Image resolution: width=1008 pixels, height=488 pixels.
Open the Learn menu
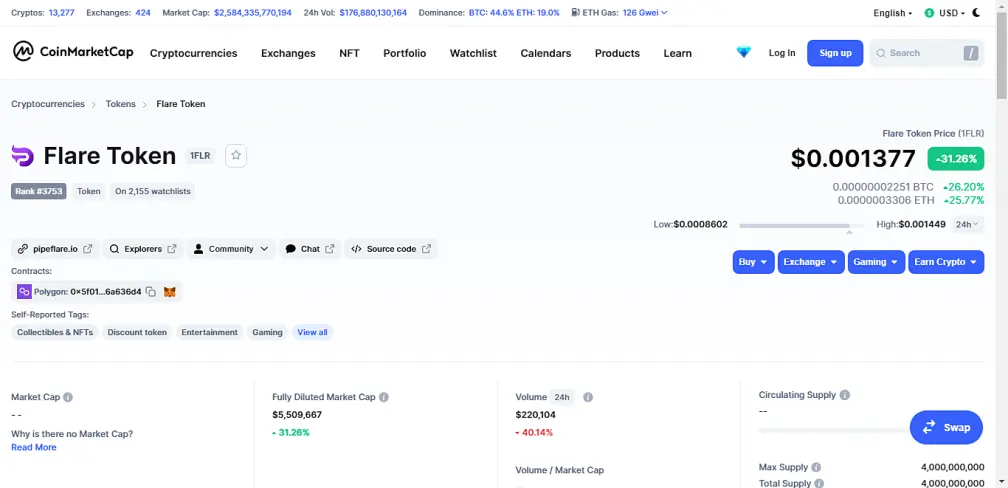click(x=678, y=53)
